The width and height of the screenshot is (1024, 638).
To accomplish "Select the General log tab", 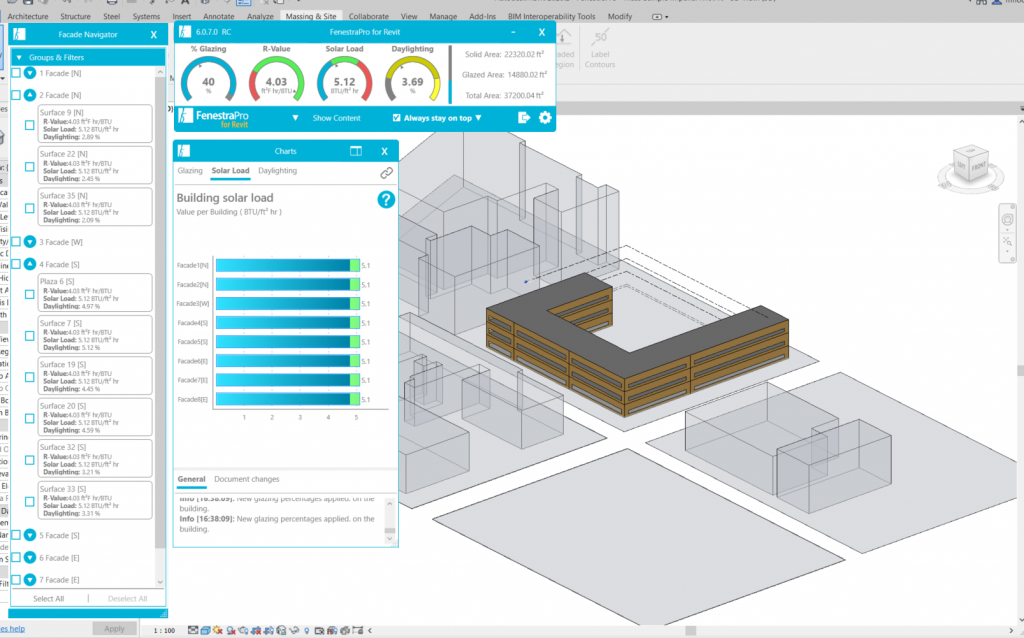I will [x=191, y=479].
